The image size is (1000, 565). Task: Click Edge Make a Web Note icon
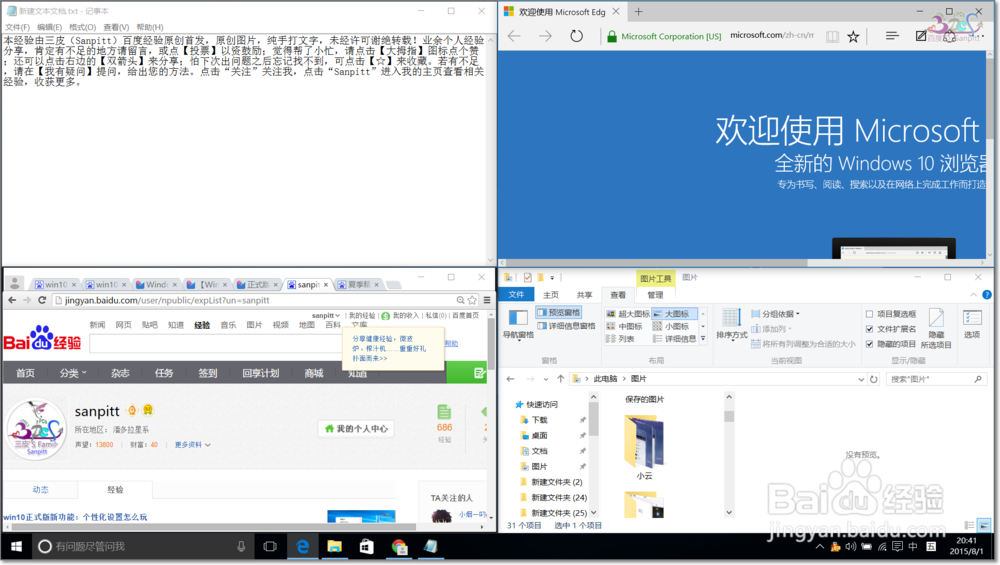click(921, 36)
